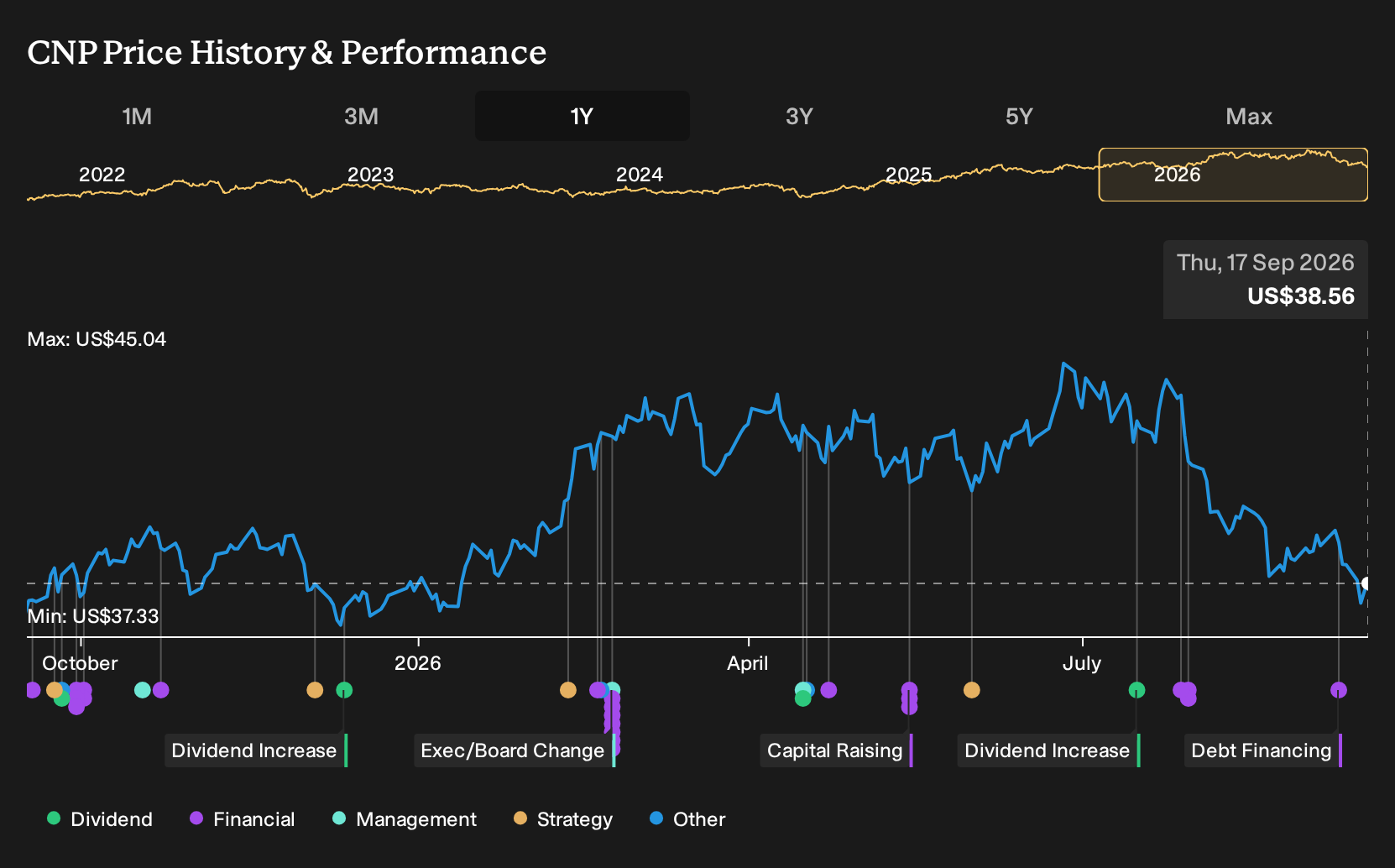The height and width of the screenshot is (868, 1395).
Task: Click the Max: US$45.04 label
Action: (x=97, y=339)
